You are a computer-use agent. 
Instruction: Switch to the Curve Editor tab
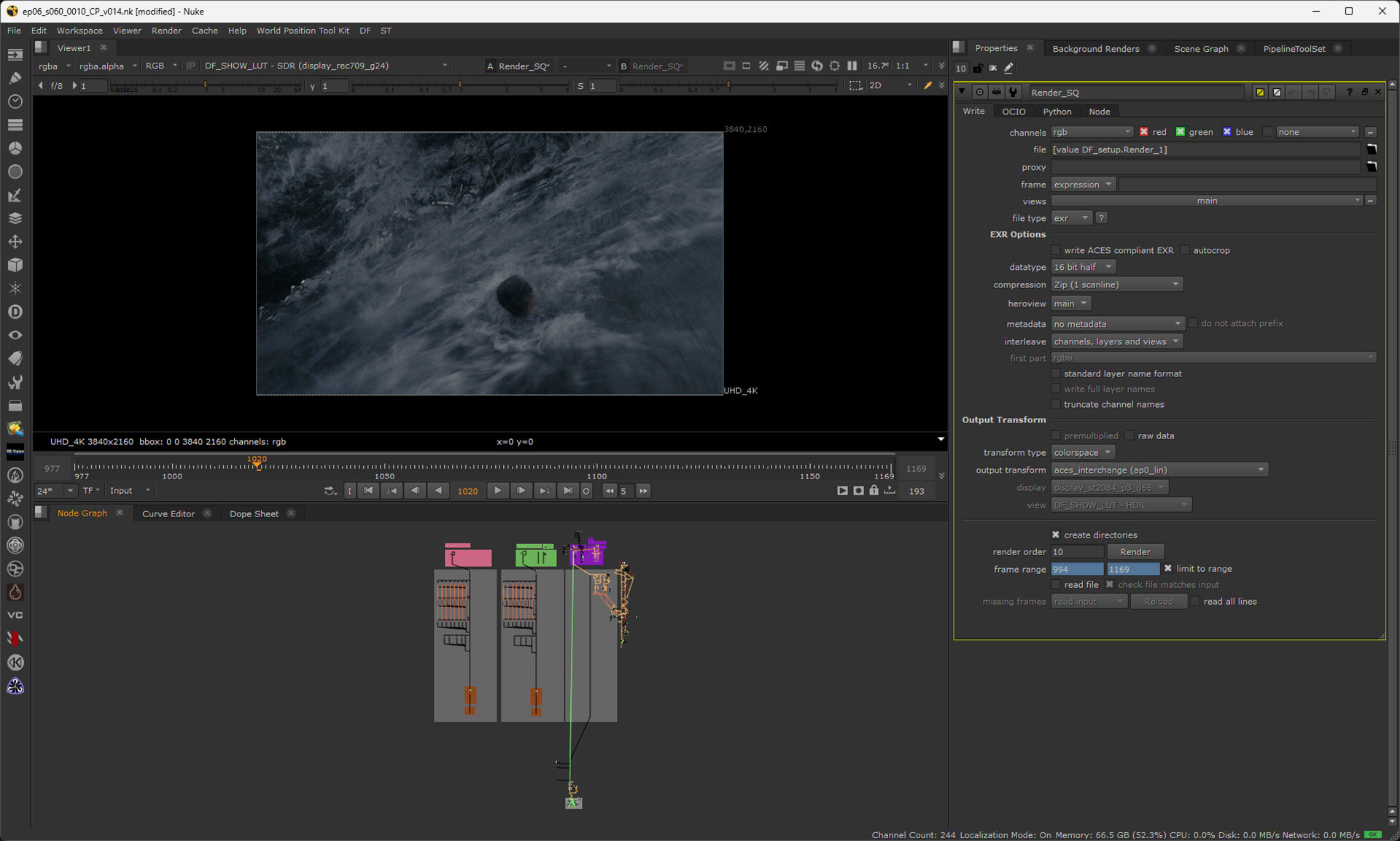point(168,513)
